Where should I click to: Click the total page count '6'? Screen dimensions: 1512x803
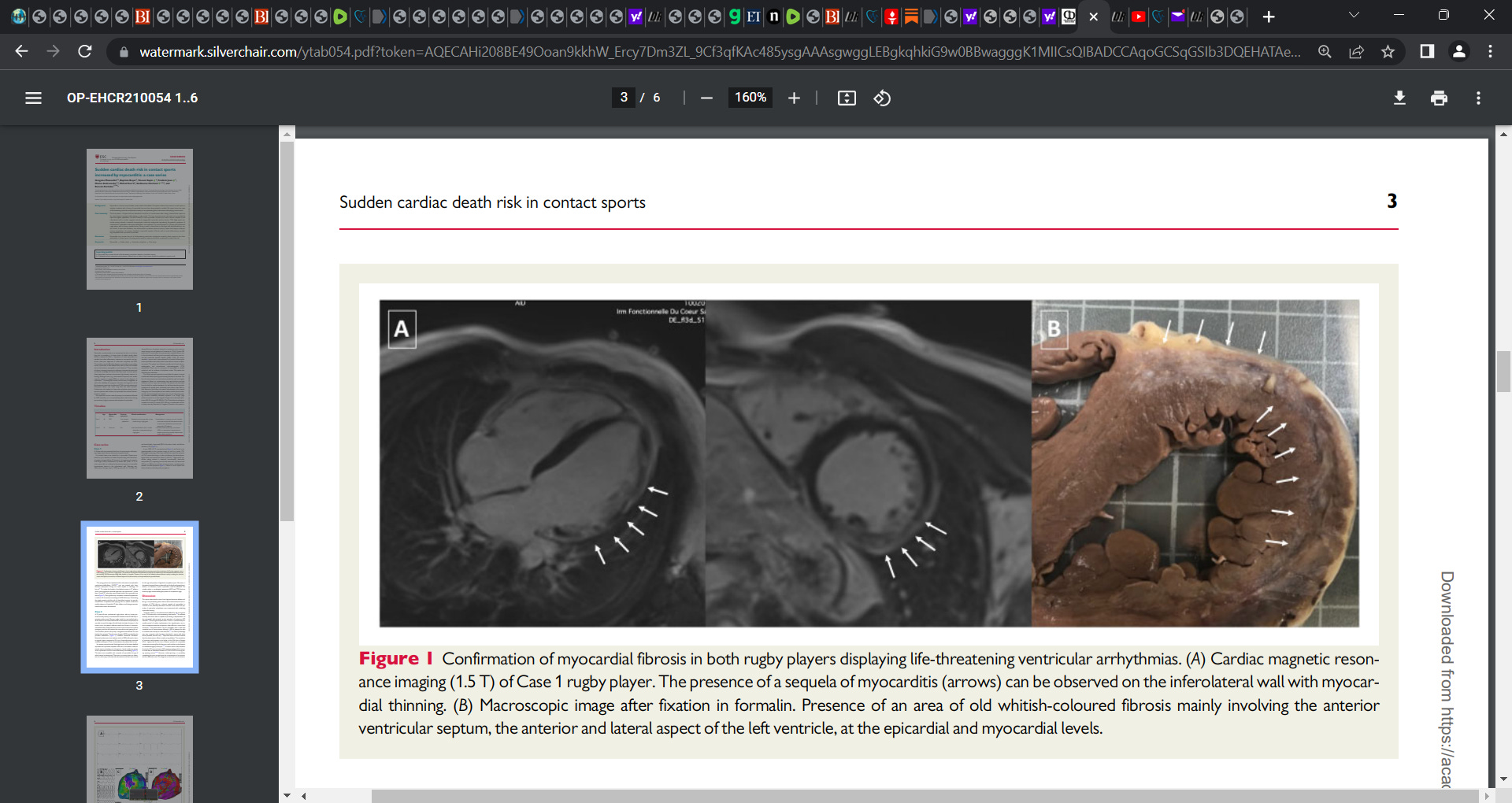[657, 98]
